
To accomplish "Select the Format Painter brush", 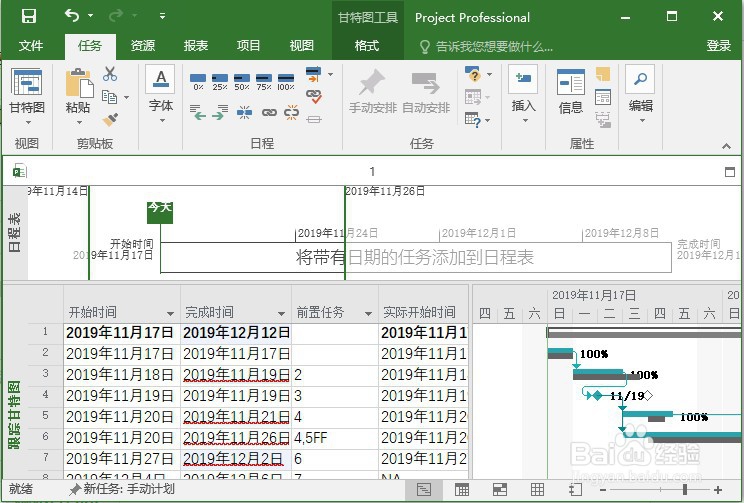I will (x=110, y=119).
